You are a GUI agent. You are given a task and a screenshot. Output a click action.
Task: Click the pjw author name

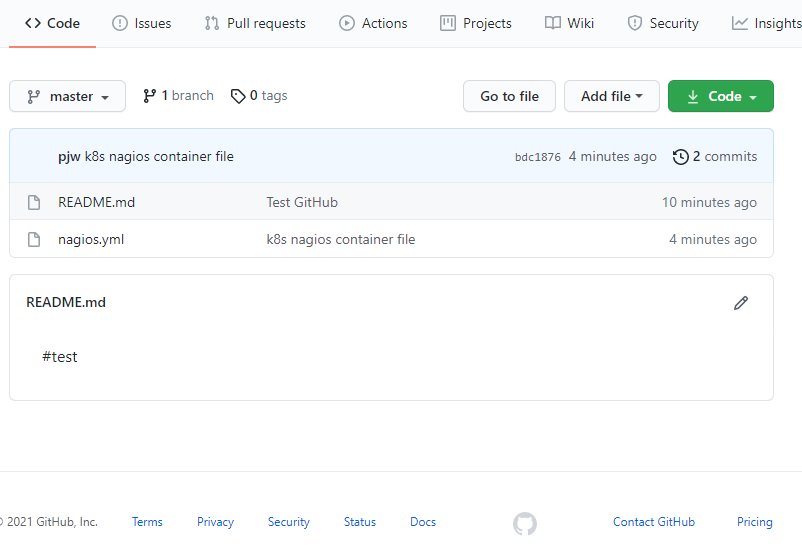pyautogui.click(x=69, y=157)
